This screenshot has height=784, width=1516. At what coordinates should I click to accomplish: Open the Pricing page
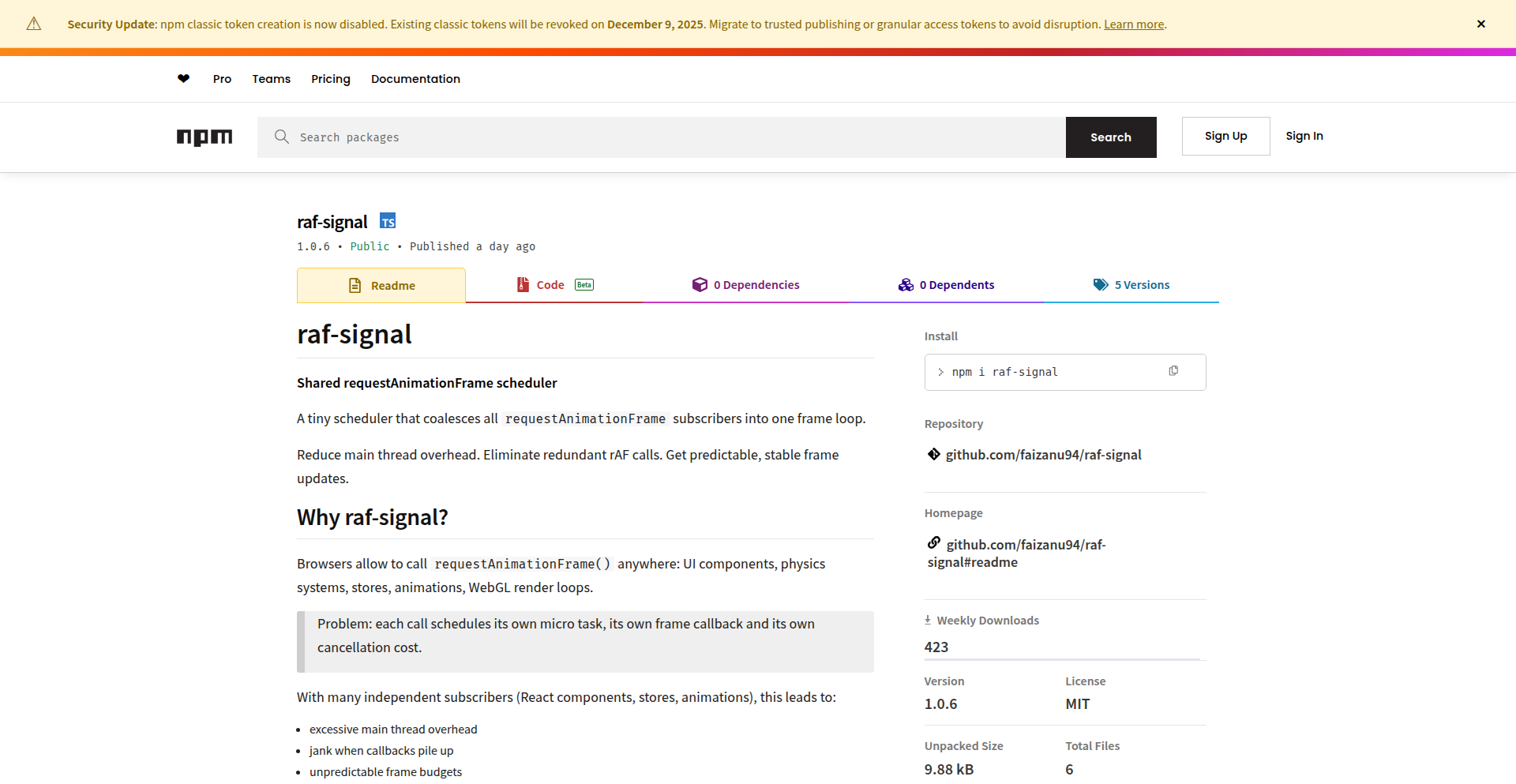[331, 79]
